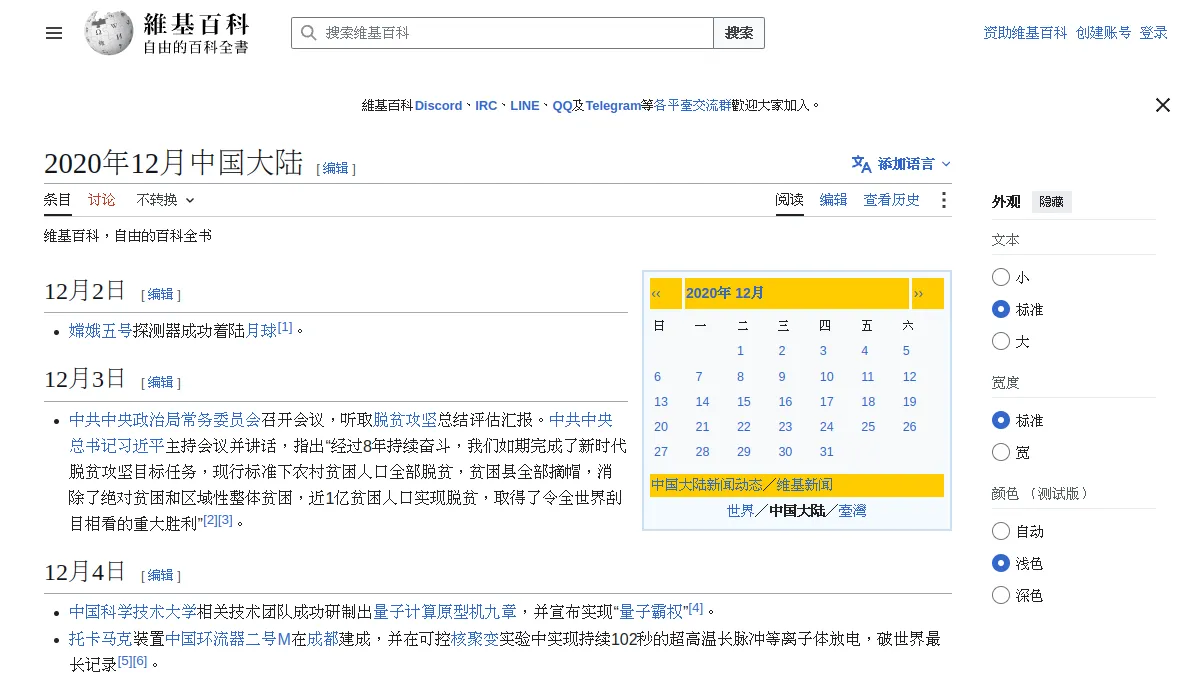Image resolution: width=1200 pixels, height=675 pixels.
Task: Open the 成都 link
Action: coord(323,638)
